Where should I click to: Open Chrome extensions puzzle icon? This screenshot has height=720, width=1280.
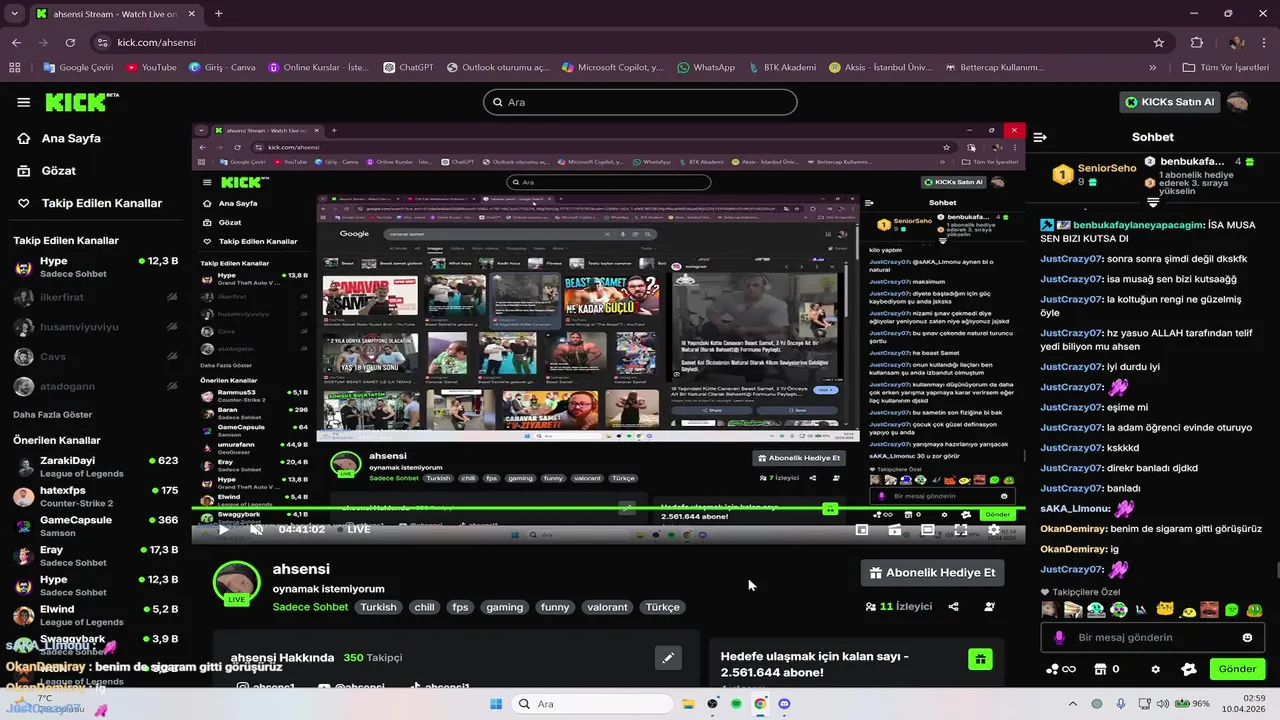(x=1197, y=42)
